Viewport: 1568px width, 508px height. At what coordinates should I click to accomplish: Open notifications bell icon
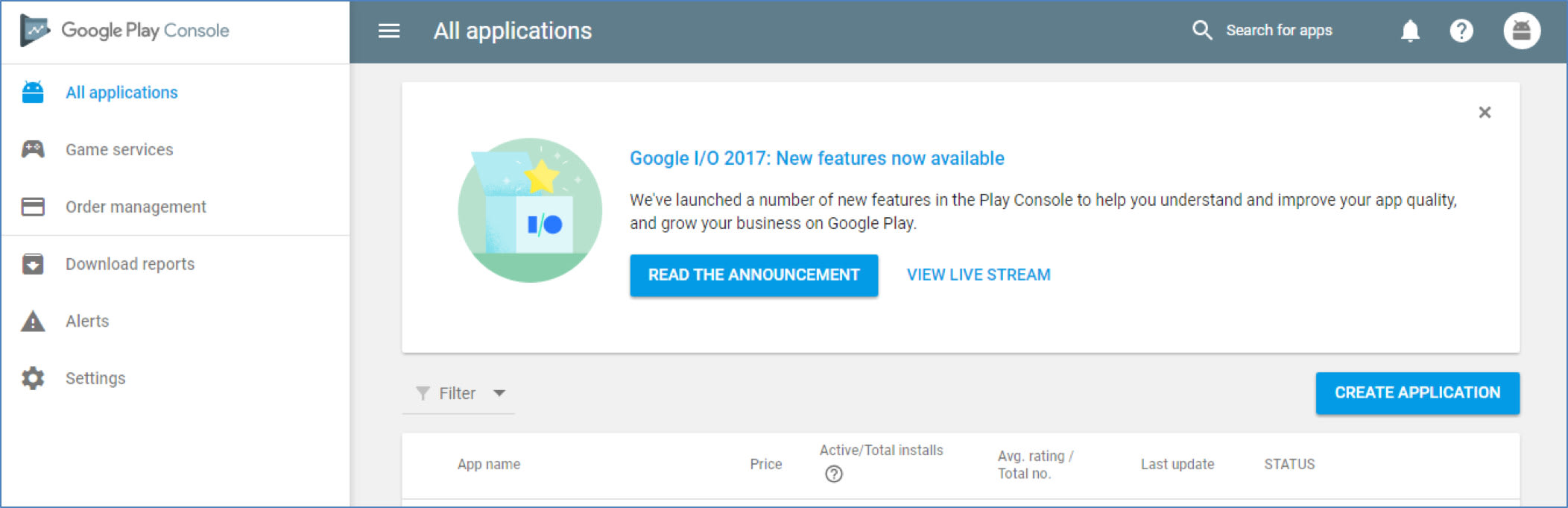point(1410,31)
